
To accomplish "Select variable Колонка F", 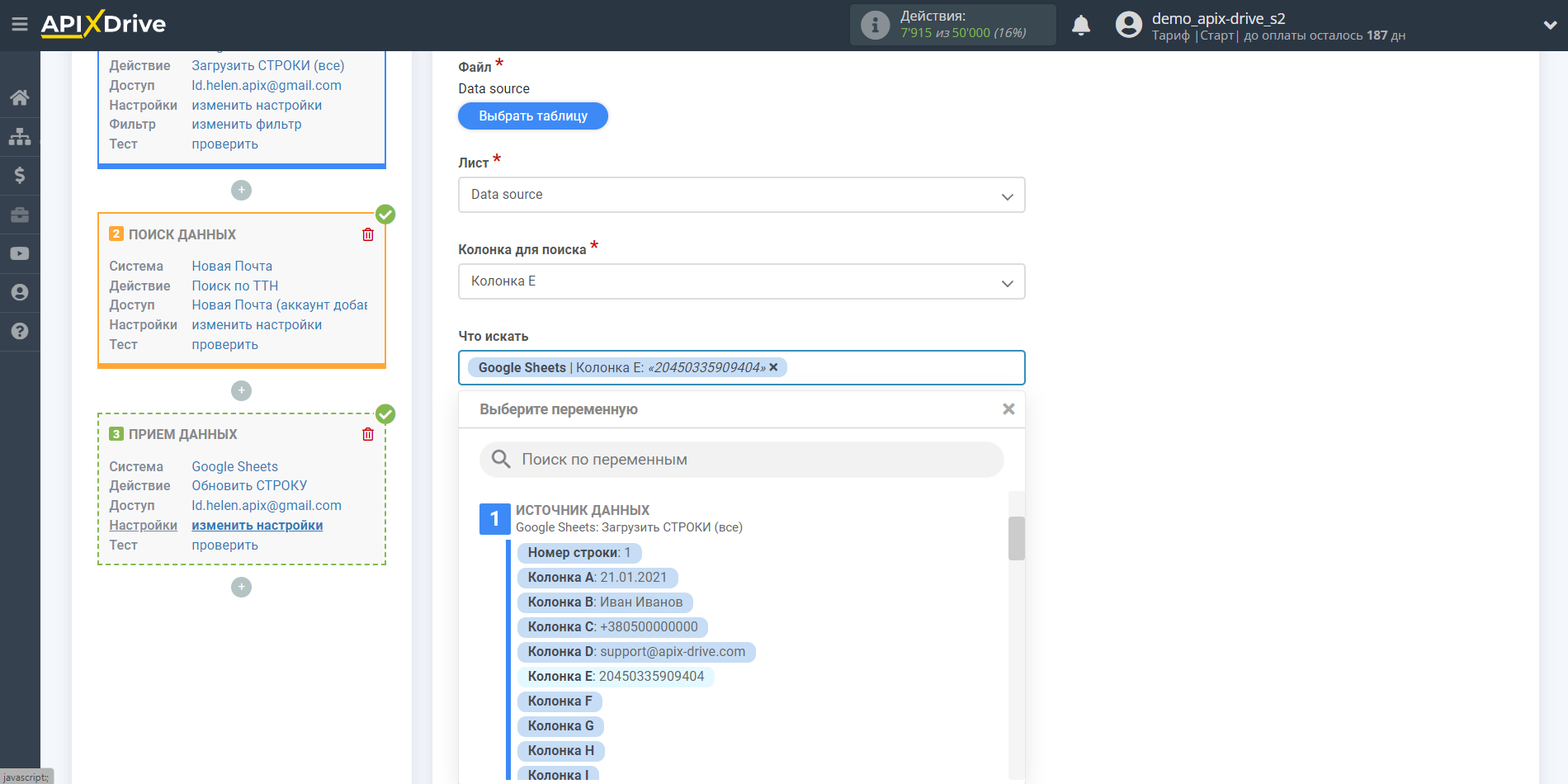I will click(560, 701).
